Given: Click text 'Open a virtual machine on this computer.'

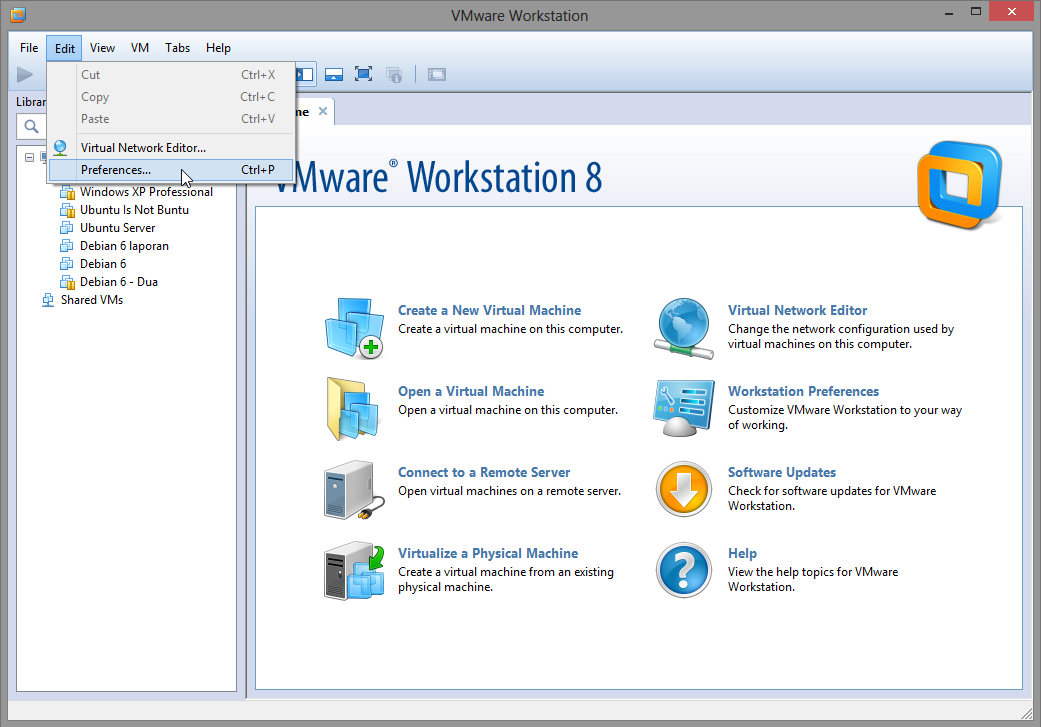Looking at the screenshot, I should [x=508, y=410].
